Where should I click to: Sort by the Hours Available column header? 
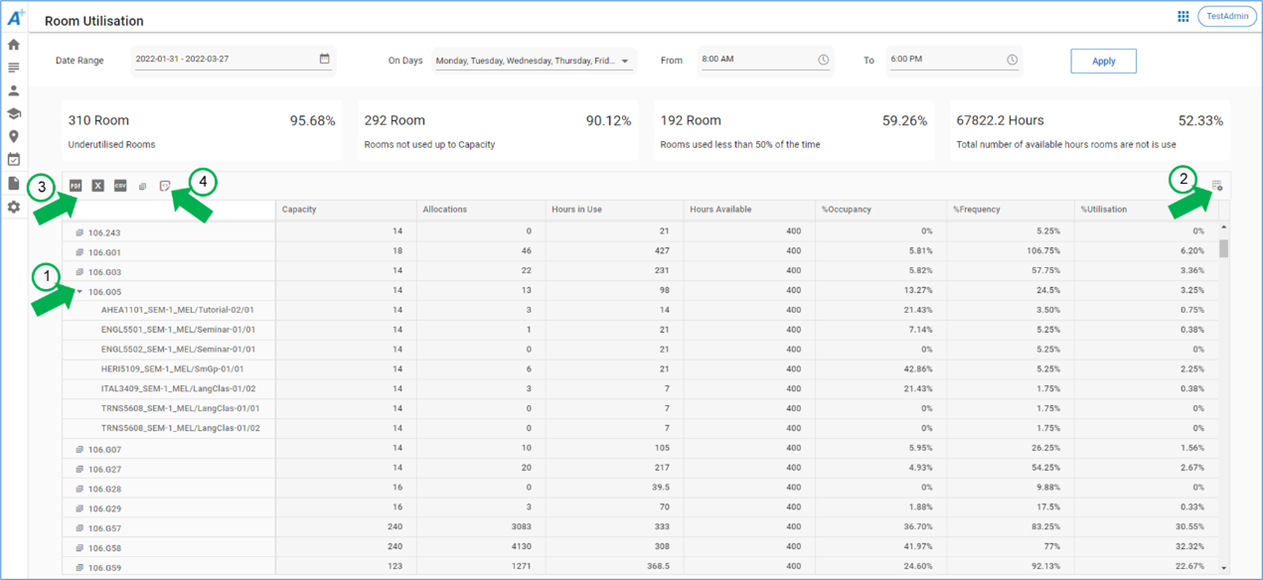[749, 210]
